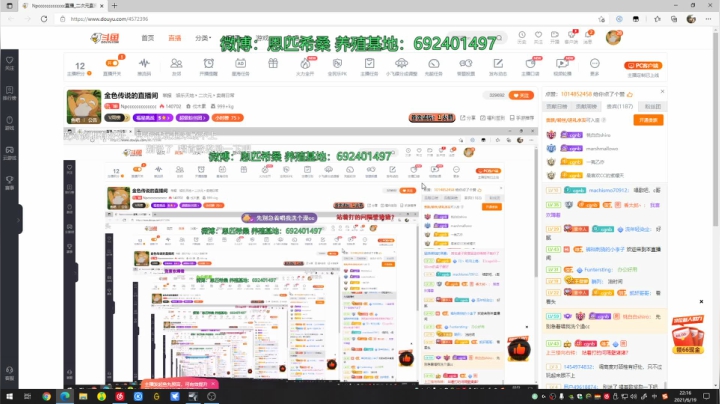Open Windows Start menu
720x404 pixels.
[x=9, y=396]
